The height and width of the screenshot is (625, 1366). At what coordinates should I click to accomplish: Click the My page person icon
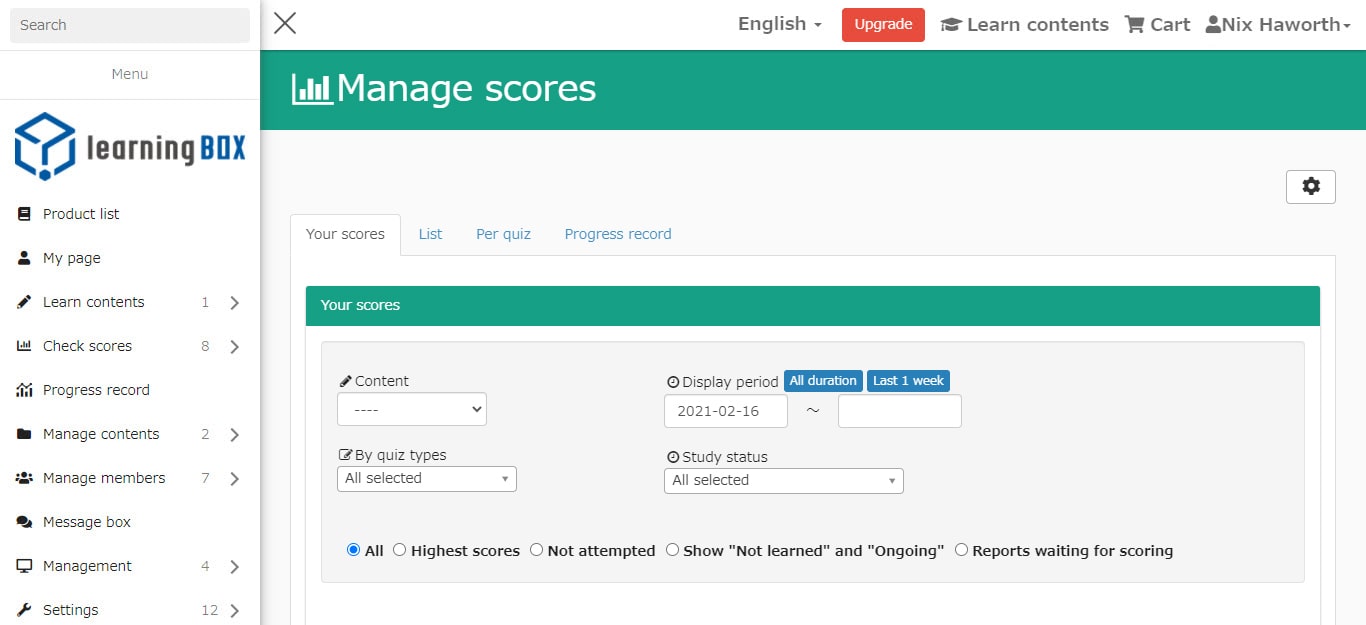click(x=25, y=258)
